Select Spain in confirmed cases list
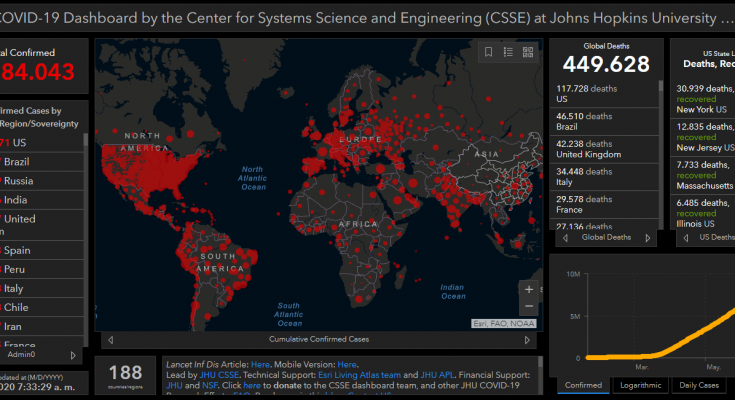Image resolution: width=735 pixels, height=400 pixels. point(42,250)
